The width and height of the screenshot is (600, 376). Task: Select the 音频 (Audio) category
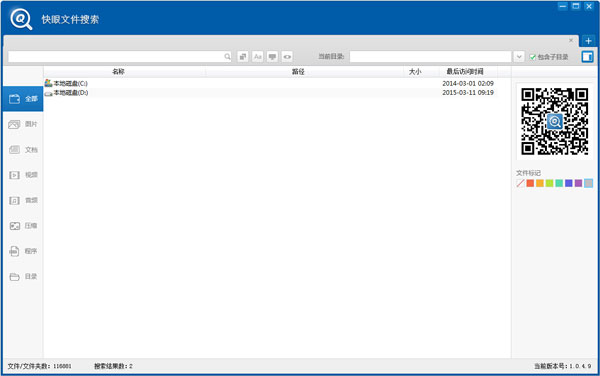pos(23,200)
